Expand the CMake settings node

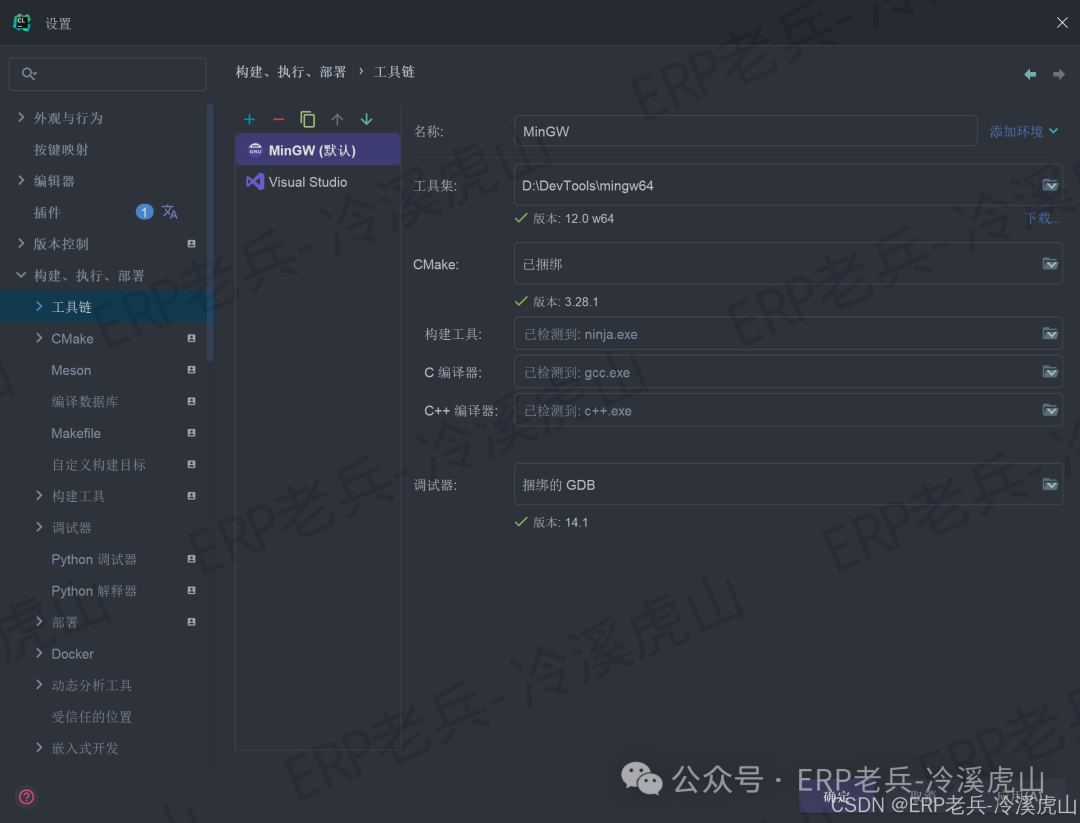coord(39,338)
